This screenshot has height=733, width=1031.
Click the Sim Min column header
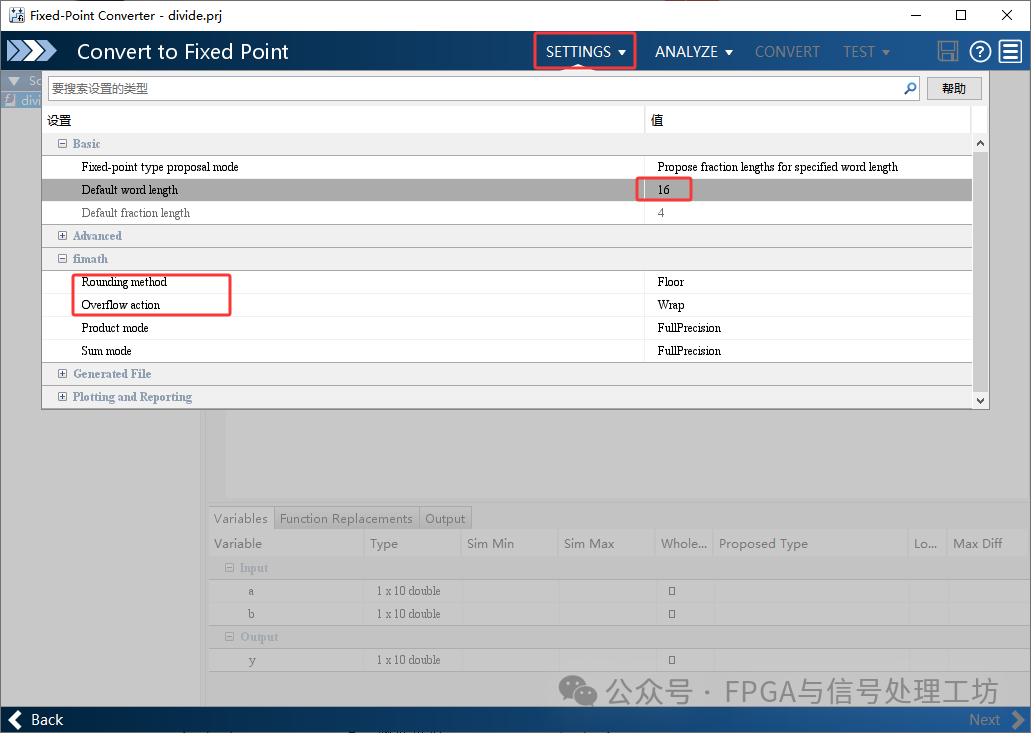tap(510, 543)
